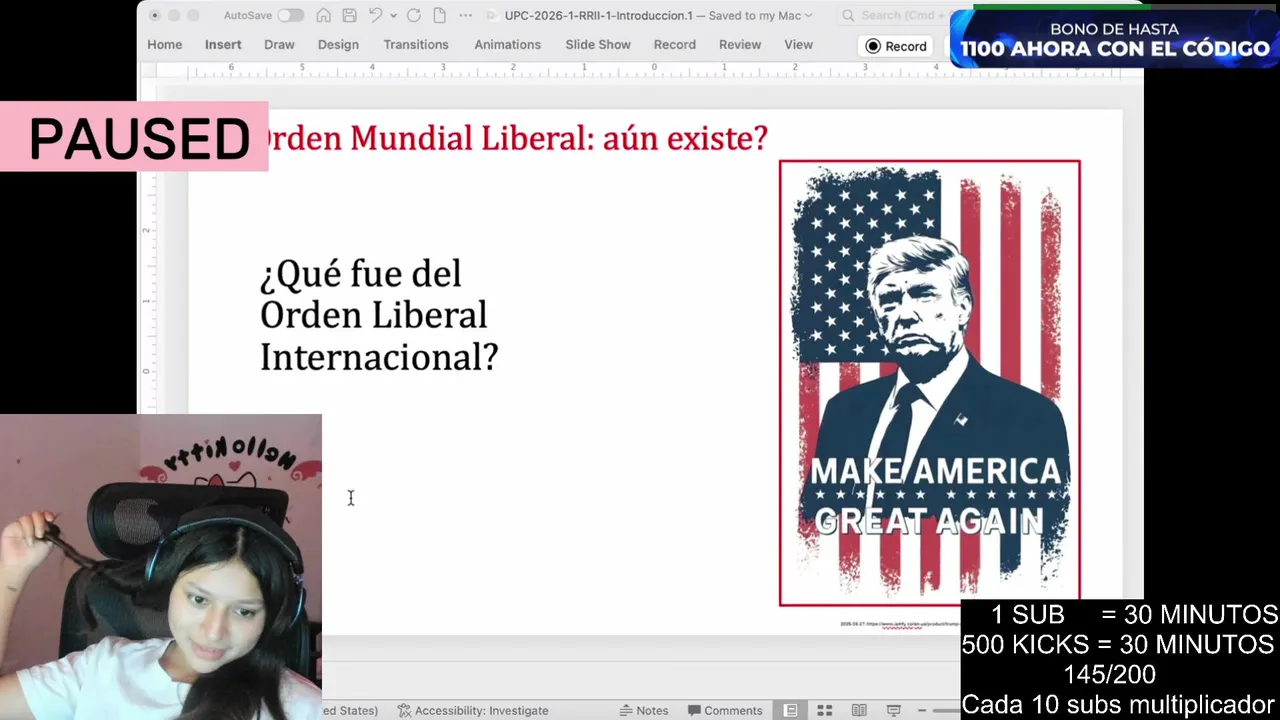Screen dimensions: 1280x720
Task: Click the Save disk icon
Action: click(x=349, y=15)
